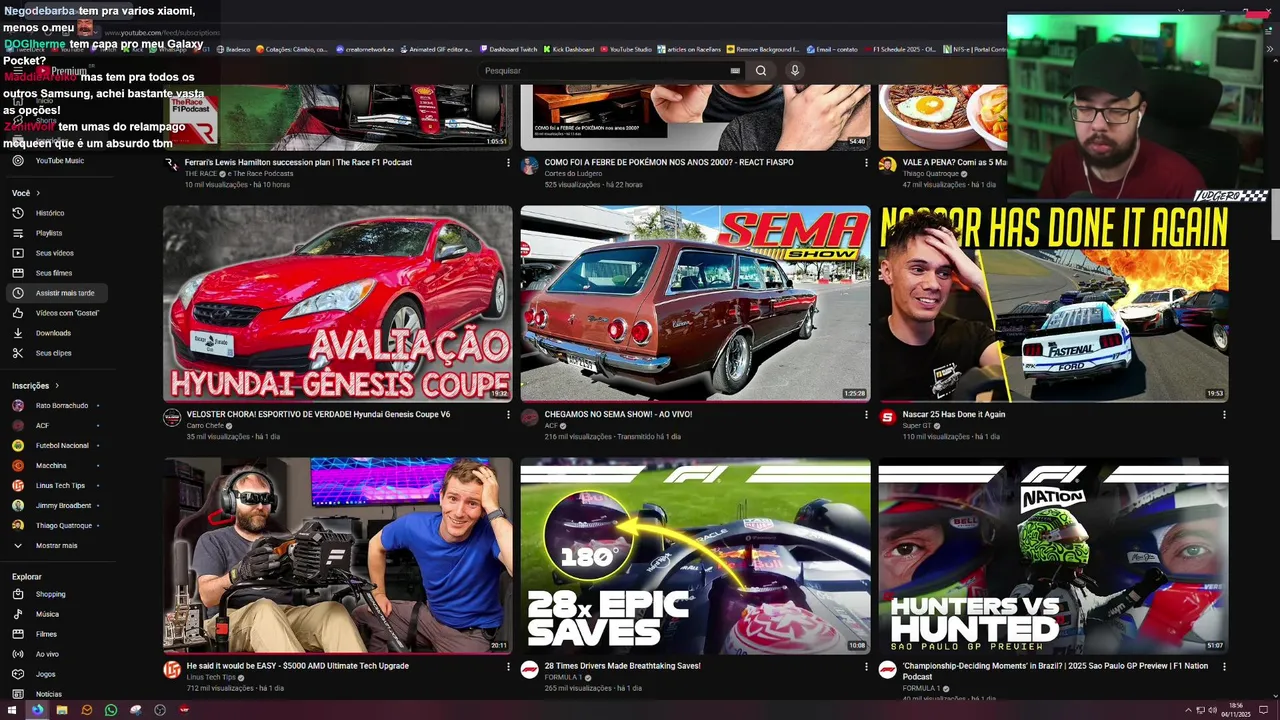Open Futebol Nacional subscription
Image resolution: width=1280 pixels, height=720 pixels.
(x=62, y=446)
